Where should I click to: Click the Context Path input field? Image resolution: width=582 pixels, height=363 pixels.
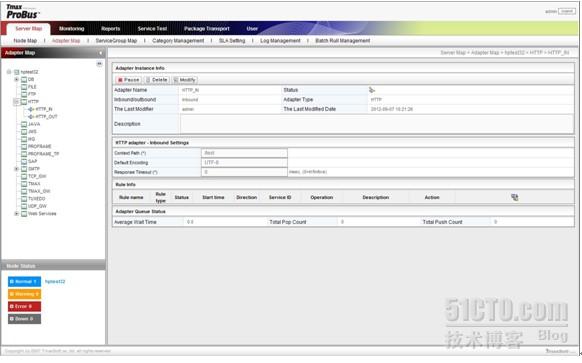coord(244,153)
